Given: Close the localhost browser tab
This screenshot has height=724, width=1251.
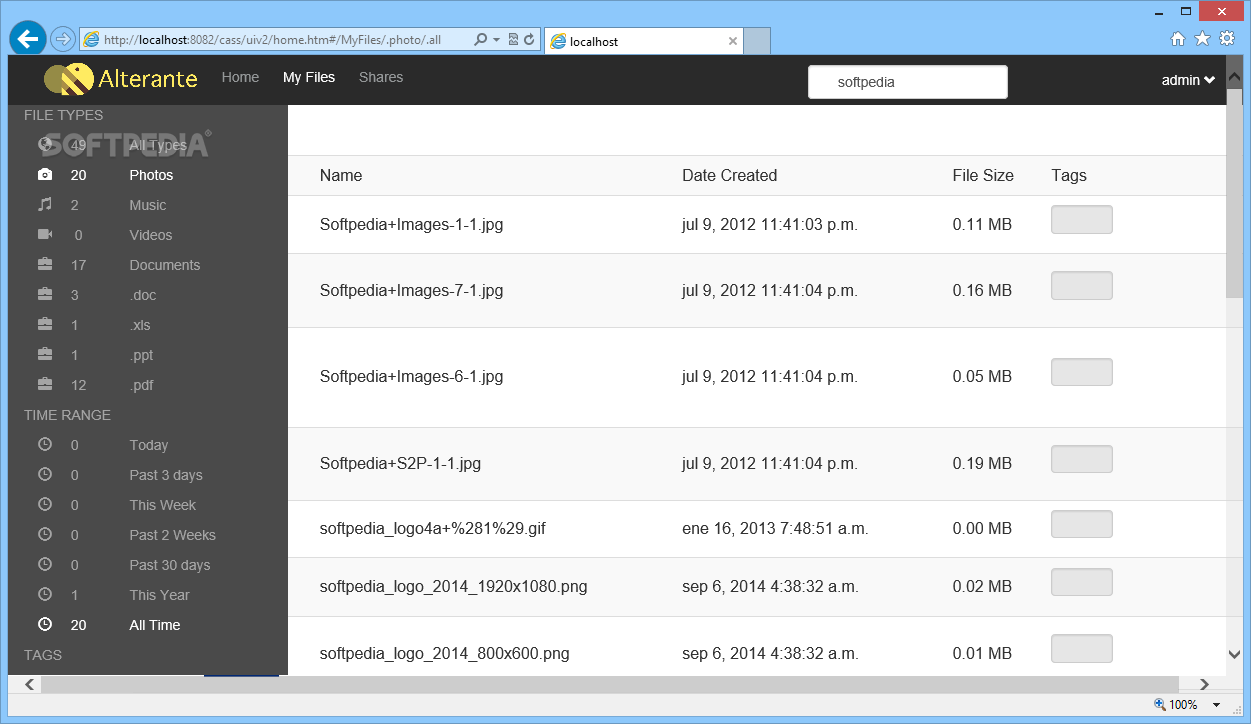Looking at the screenshot, I should (x=733, y=42).
